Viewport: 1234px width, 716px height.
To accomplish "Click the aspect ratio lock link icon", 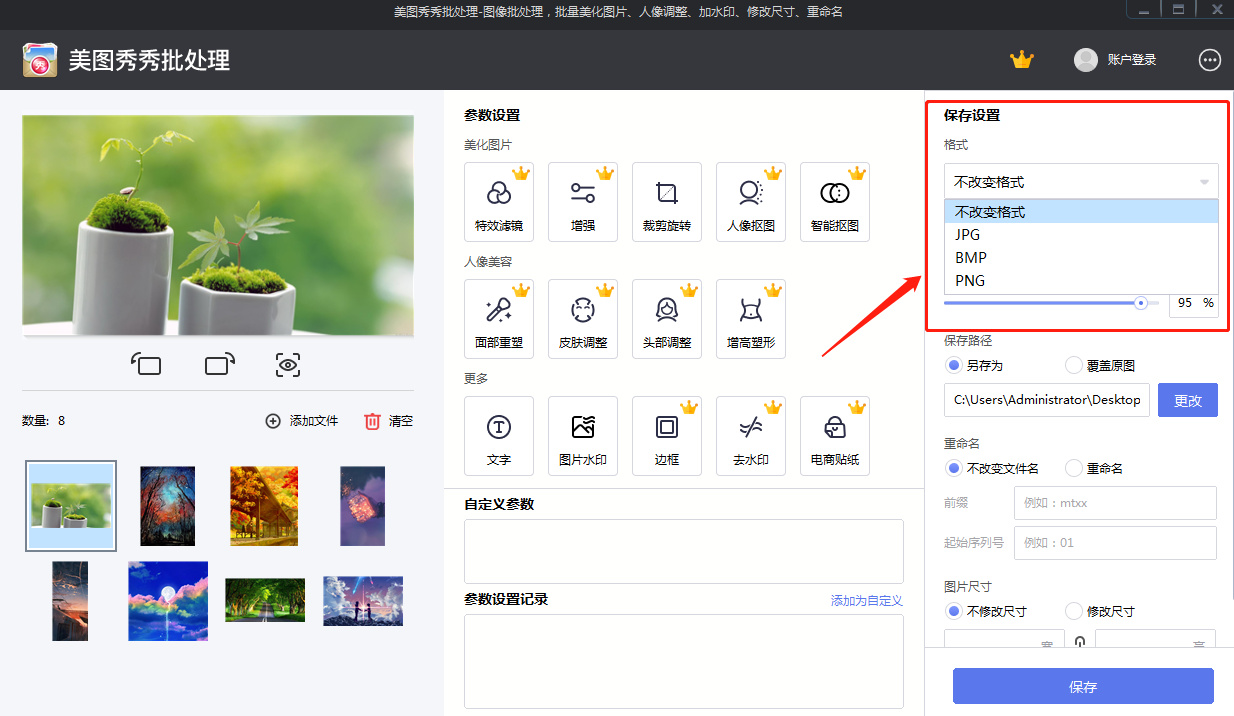I will 1080,643.
